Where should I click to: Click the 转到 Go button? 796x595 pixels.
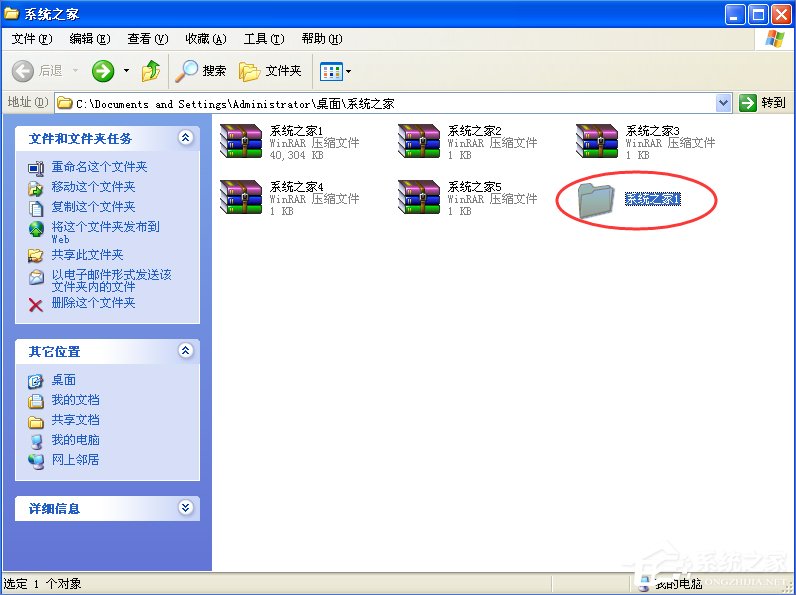762,103
